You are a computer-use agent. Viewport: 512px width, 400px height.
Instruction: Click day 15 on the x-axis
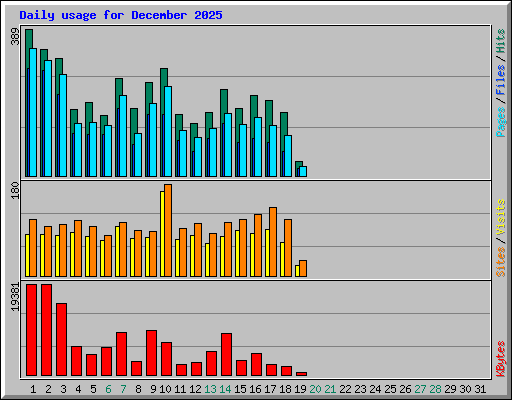tap(240, 389)
